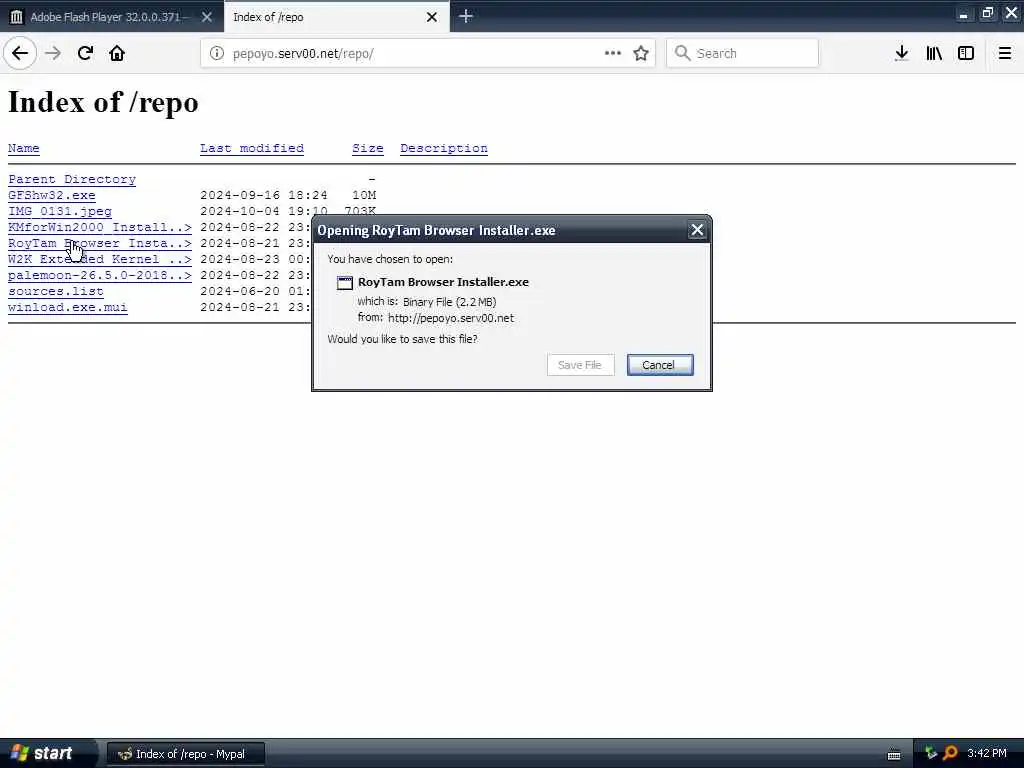Click the RoyTam Browser Installer.exe file icon
Screen dimensions: 1024x768
tap(344, 283)
